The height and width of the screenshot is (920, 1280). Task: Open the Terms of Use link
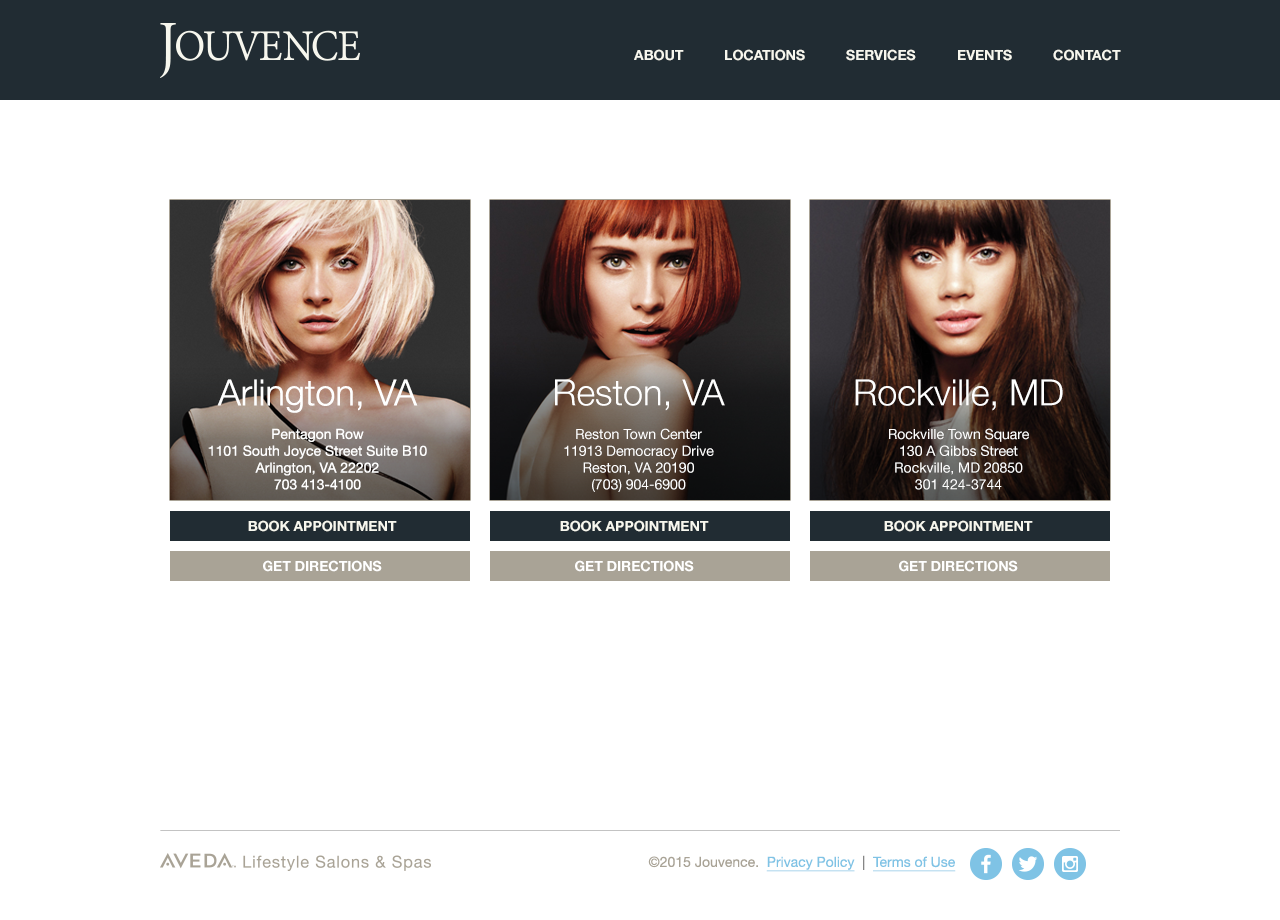point(914,862)
